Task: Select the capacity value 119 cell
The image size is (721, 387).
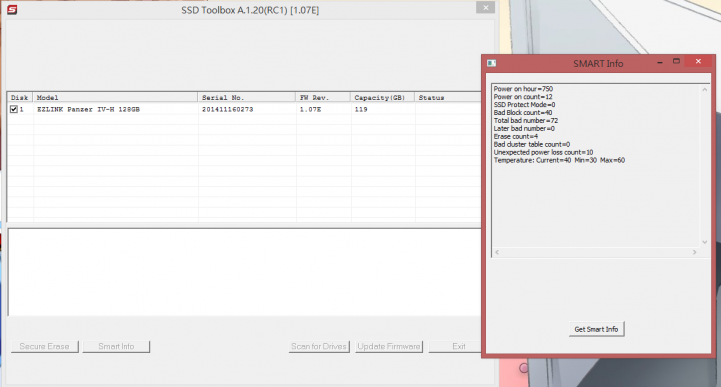Action: (x=361, y=109)
